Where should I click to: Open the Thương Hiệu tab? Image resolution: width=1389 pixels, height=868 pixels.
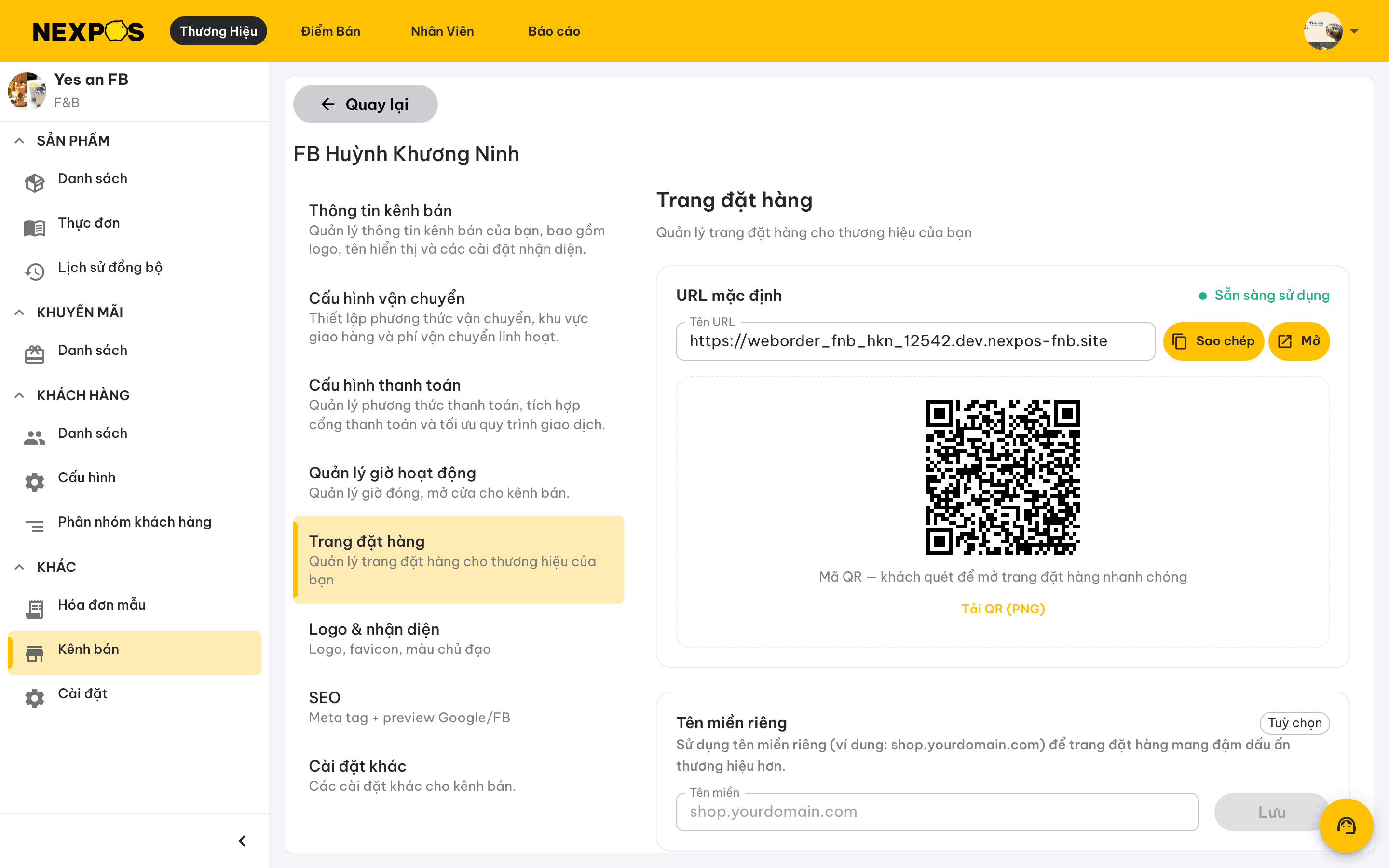pos(218,31)
